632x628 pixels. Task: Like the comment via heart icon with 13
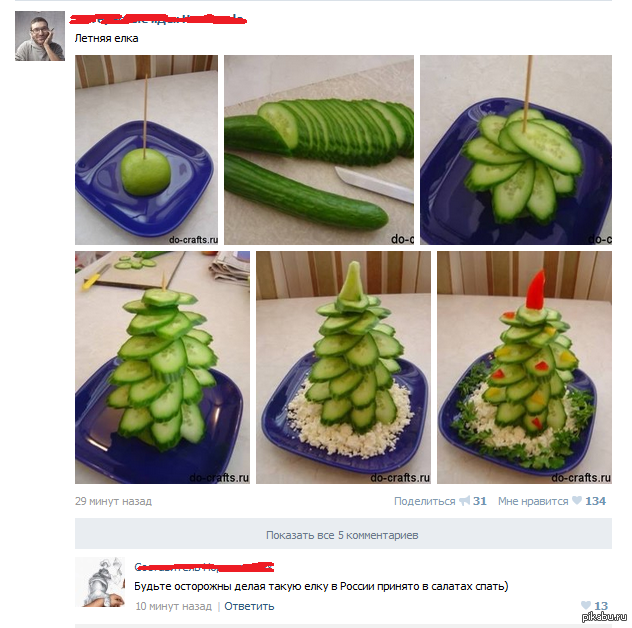586,605
